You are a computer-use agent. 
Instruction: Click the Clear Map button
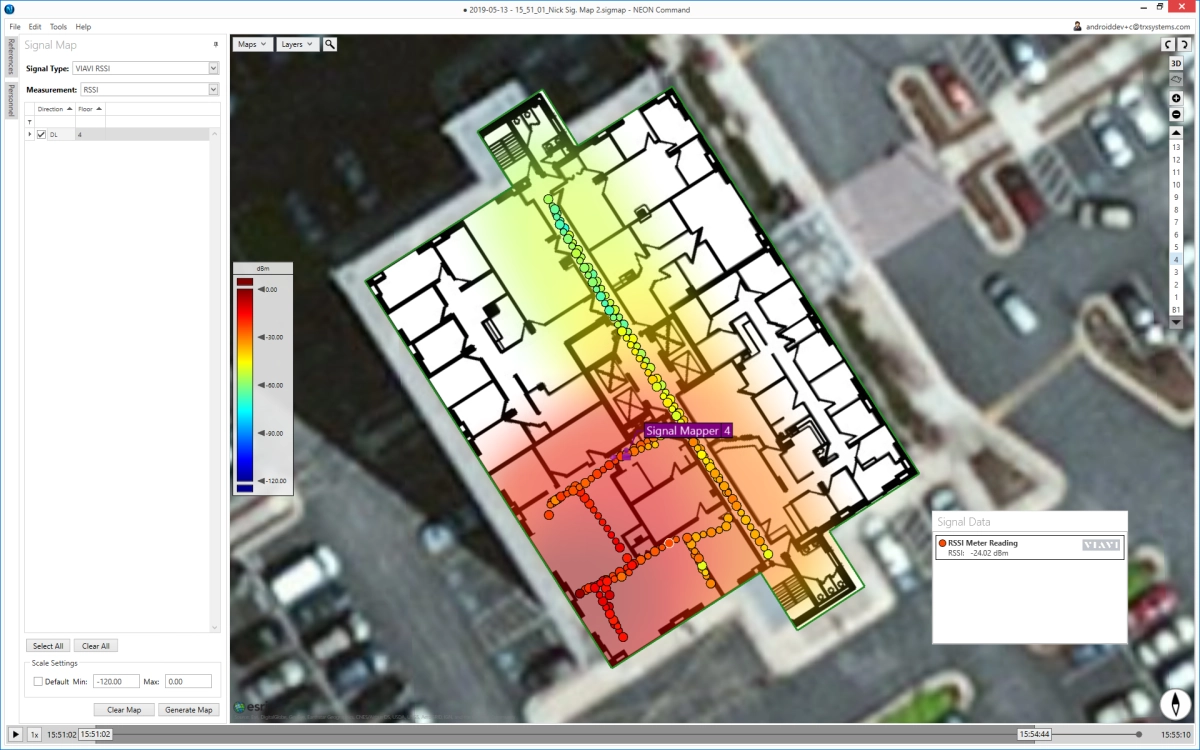(124, 710)
